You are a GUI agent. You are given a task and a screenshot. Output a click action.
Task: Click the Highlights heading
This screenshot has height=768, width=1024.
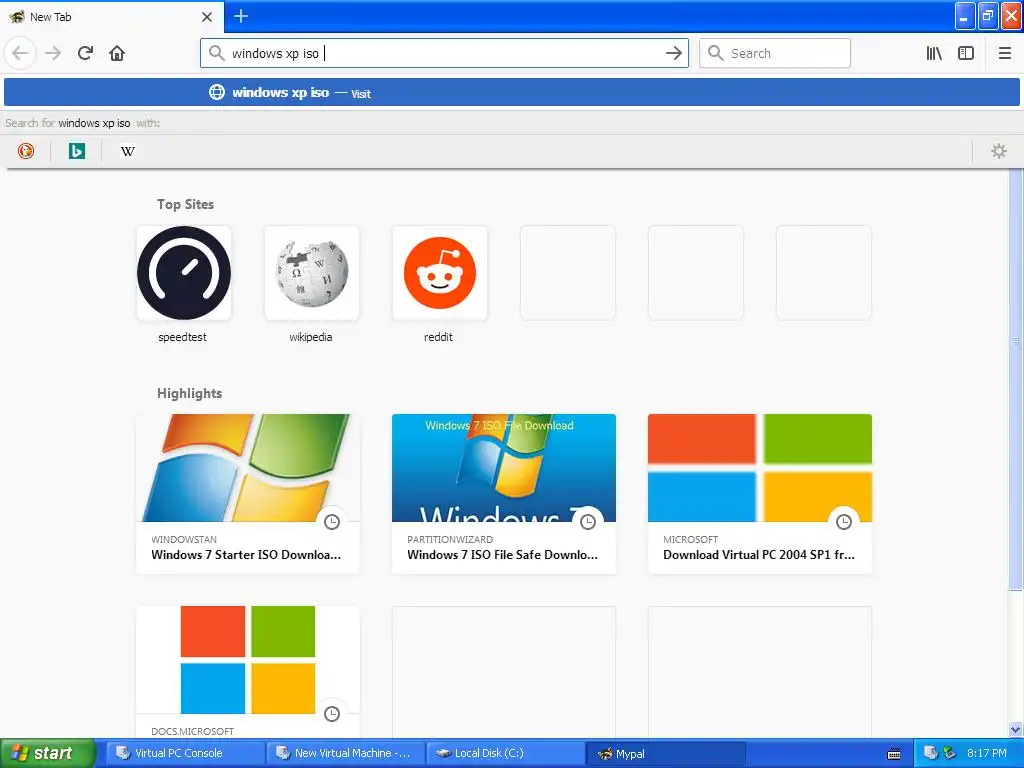point(189,393)
